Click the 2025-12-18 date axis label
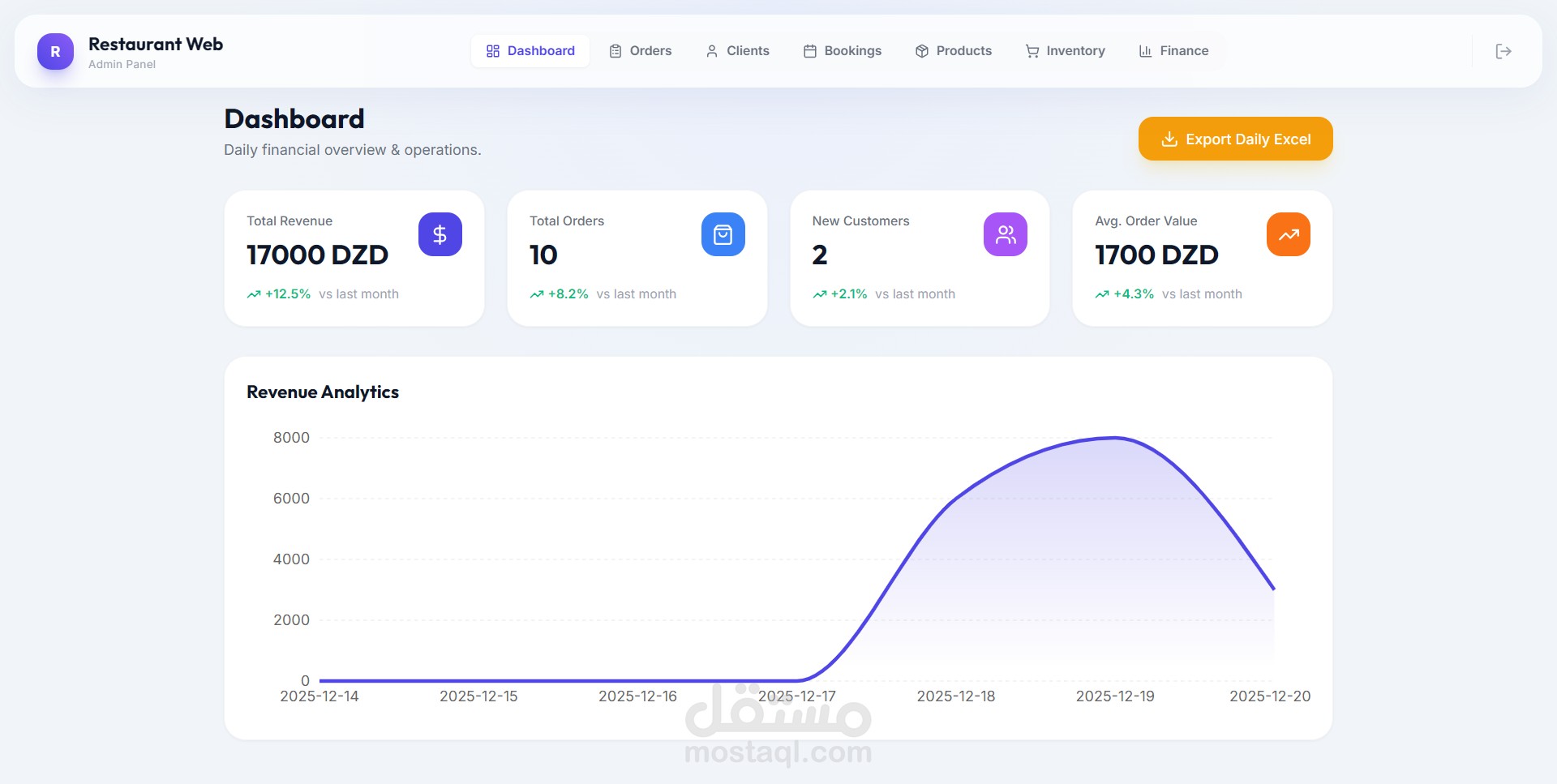 (955, 696)
